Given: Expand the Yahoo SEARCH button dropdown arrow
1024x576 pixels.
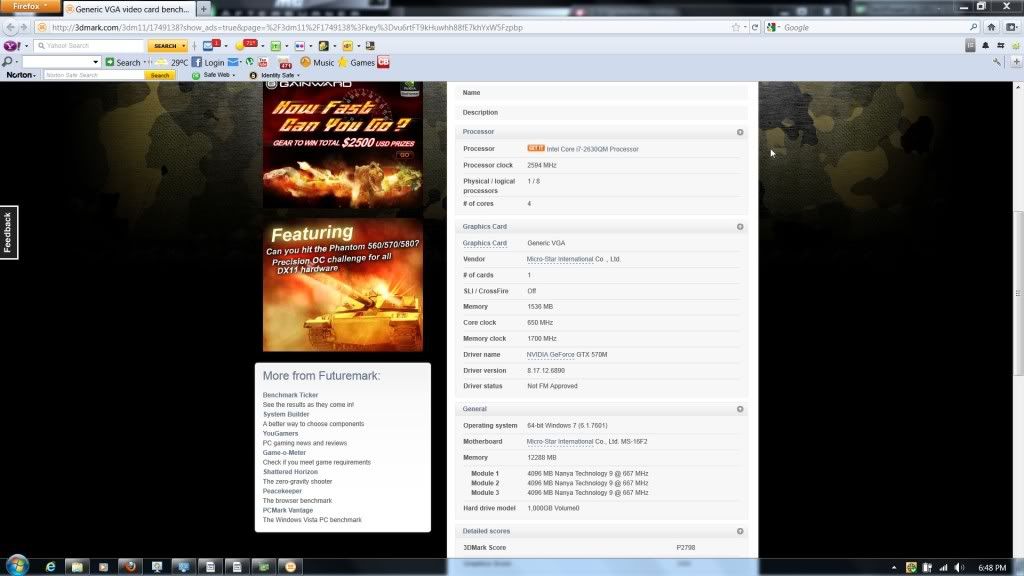Looking at the screenshot, I should (x=184, y=46).
